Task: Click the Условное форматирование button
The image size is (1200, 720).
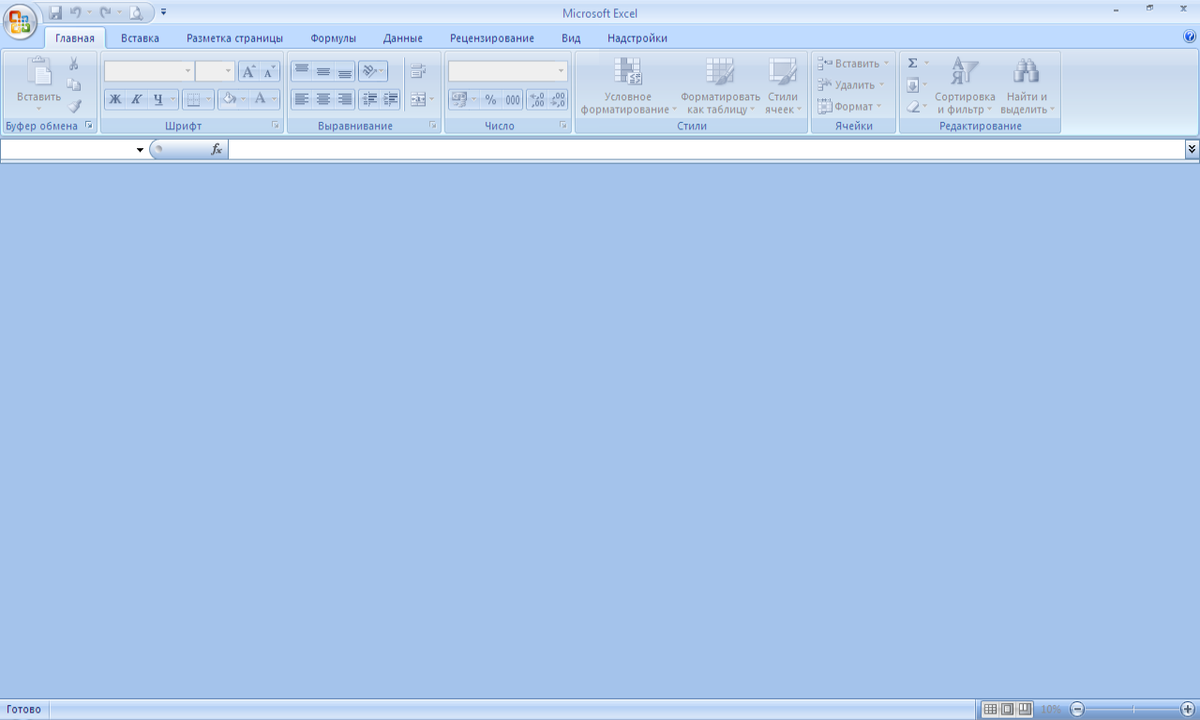Action: 628,86
